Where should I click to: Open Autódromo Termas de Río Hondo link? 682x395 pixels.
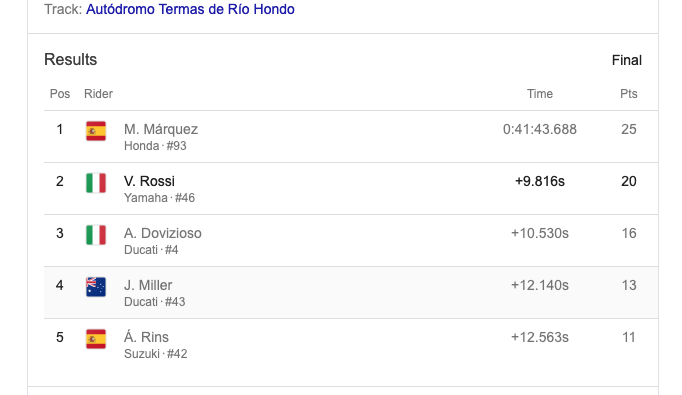(x=190, y=9)
